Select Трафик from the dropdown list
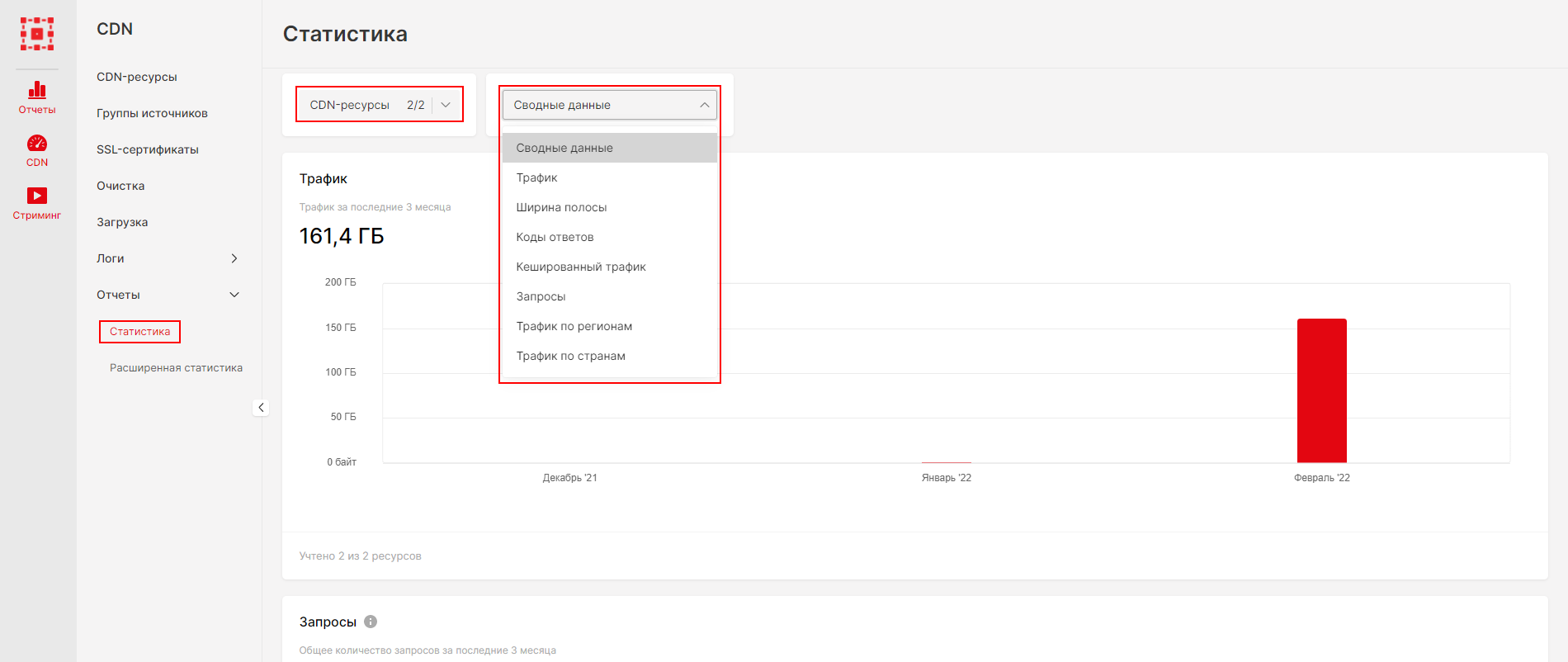The image size is (1568, 662). point(537,177)
